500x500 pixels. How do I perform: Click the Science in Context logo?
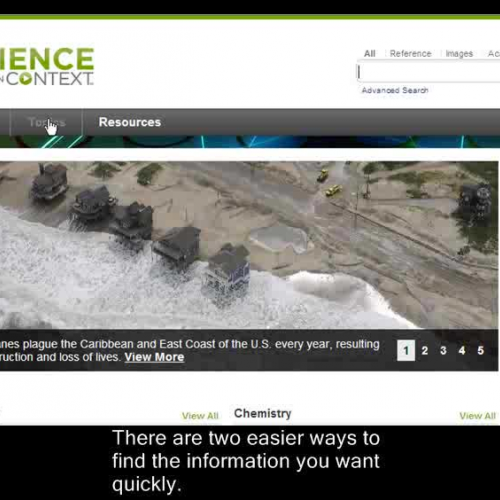coord(47,66)
